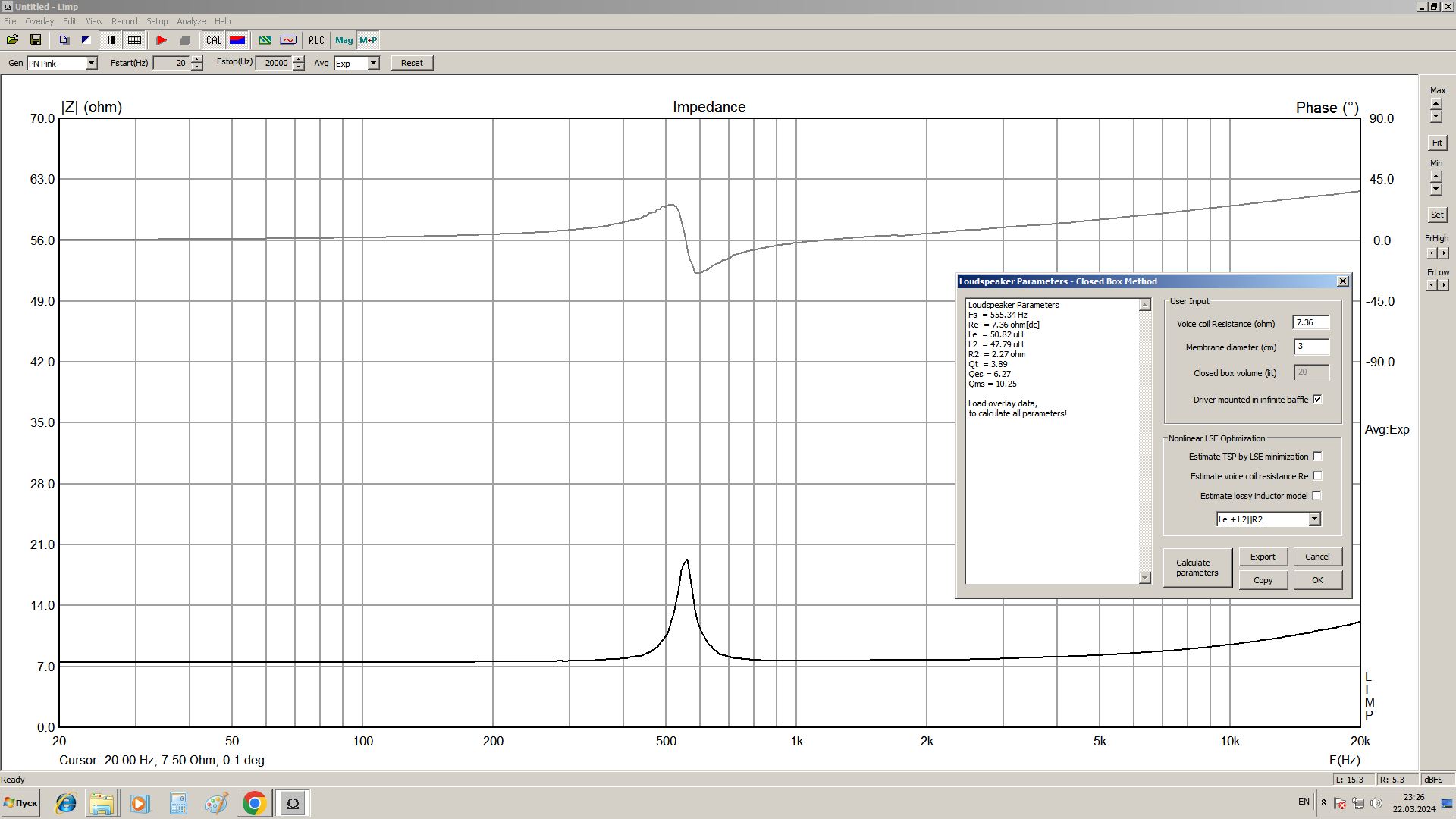This screenshot has height=819, width=1456.
Task: Open the Help menu
Action: pyautogui.click(x=222, y=21)
